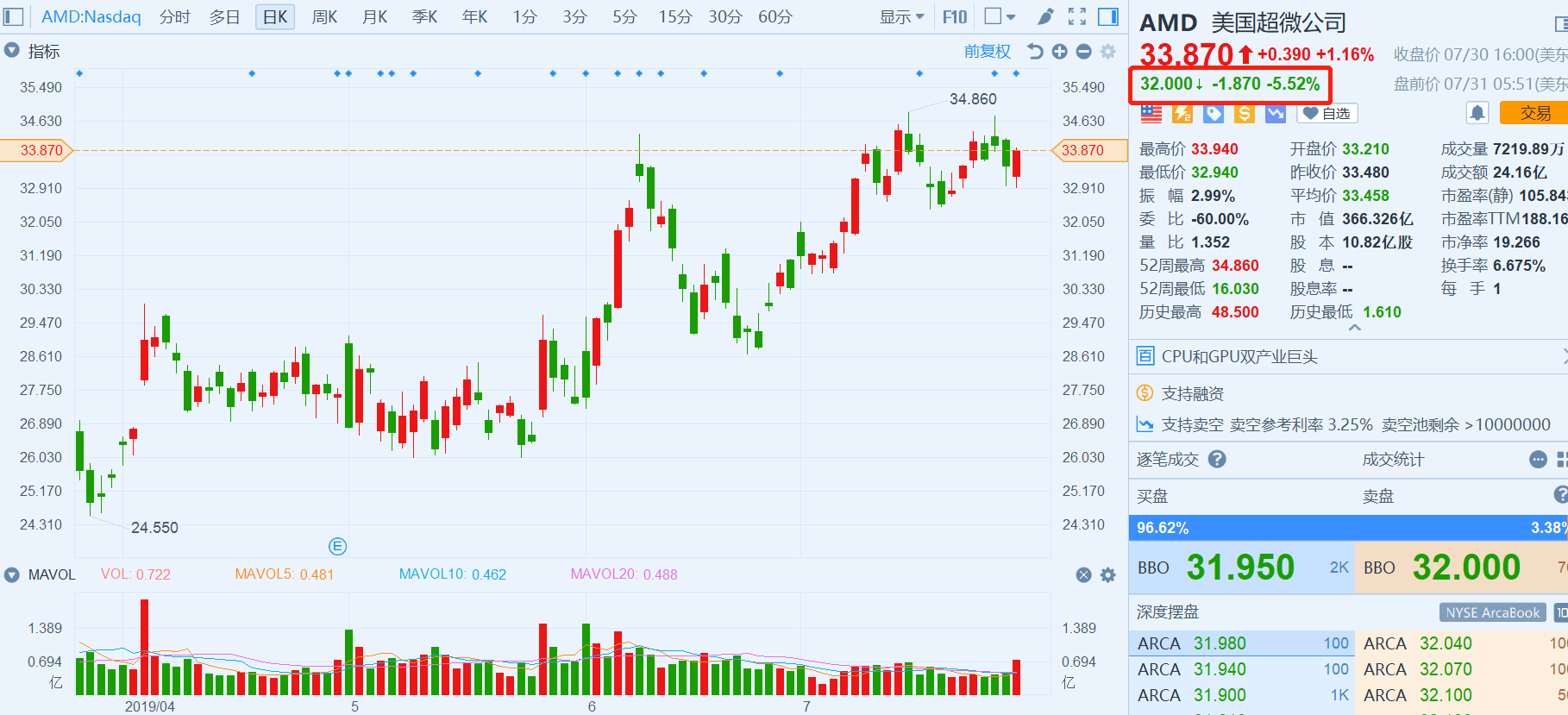Click the orange 交易 trade button
The height and width of the screenshot is (715, 1568).
(x=1534, y=113)
